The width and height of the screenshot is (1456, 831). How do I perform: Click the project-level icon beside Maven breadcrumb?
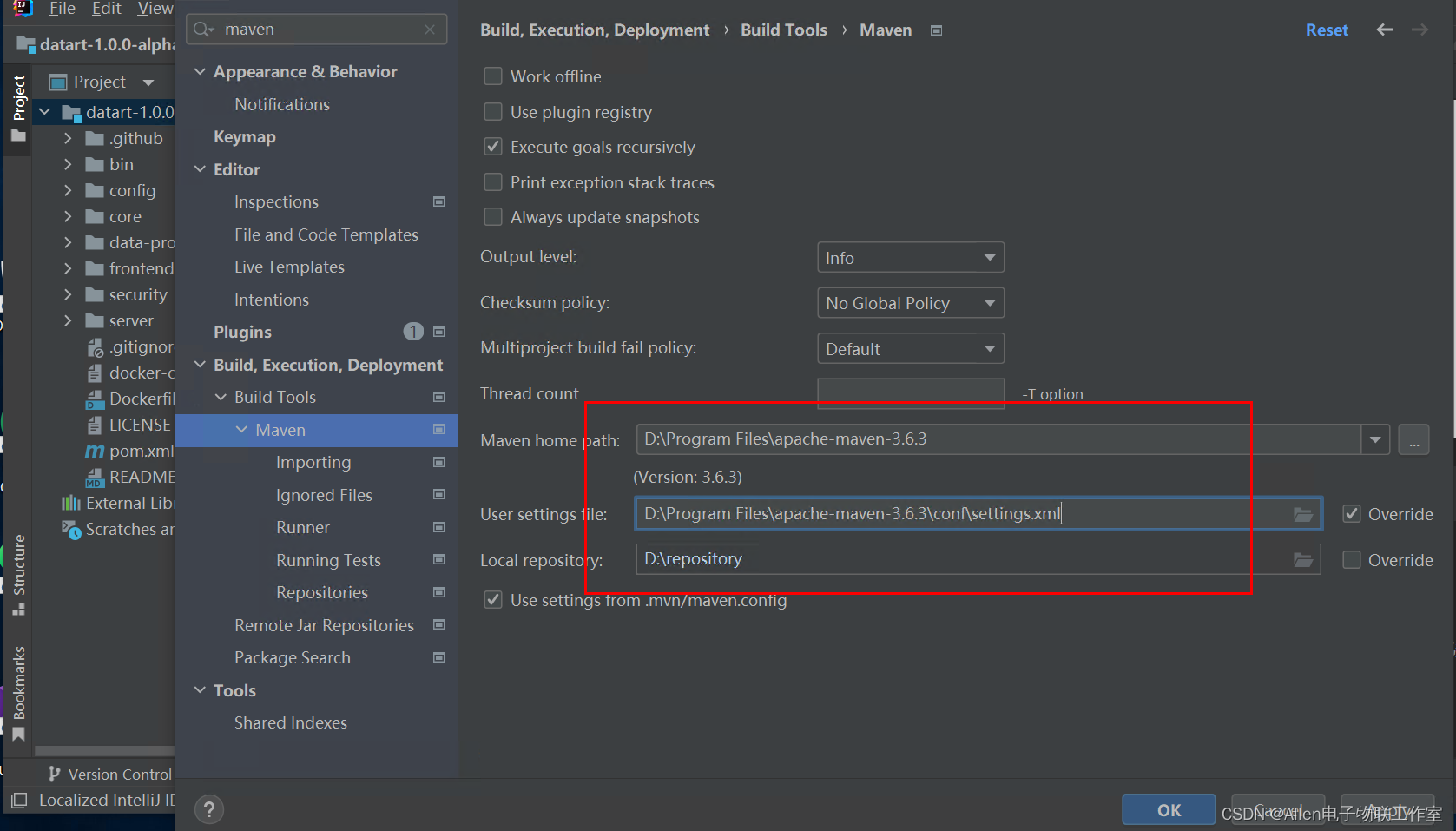click(936, 30)
